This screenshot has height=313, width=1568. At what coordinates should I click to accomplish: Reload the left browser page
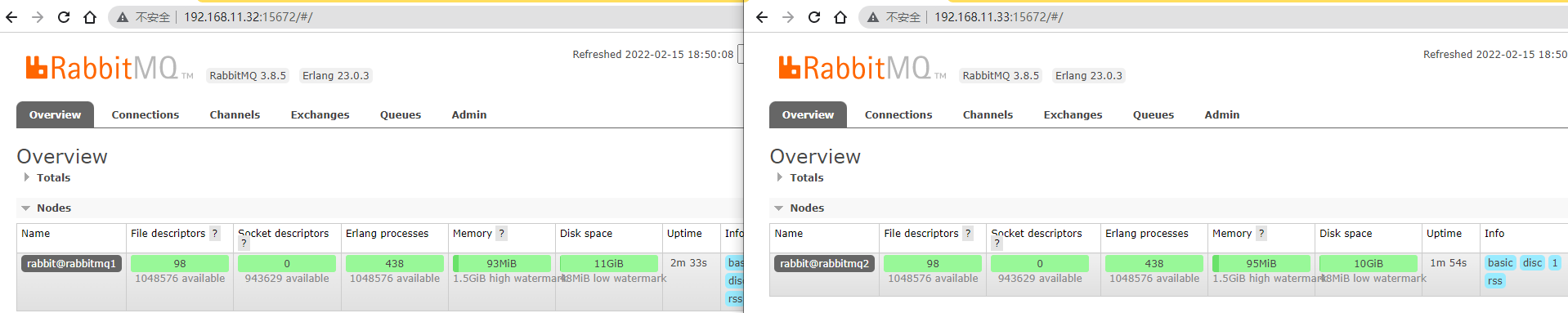[64, 17]
